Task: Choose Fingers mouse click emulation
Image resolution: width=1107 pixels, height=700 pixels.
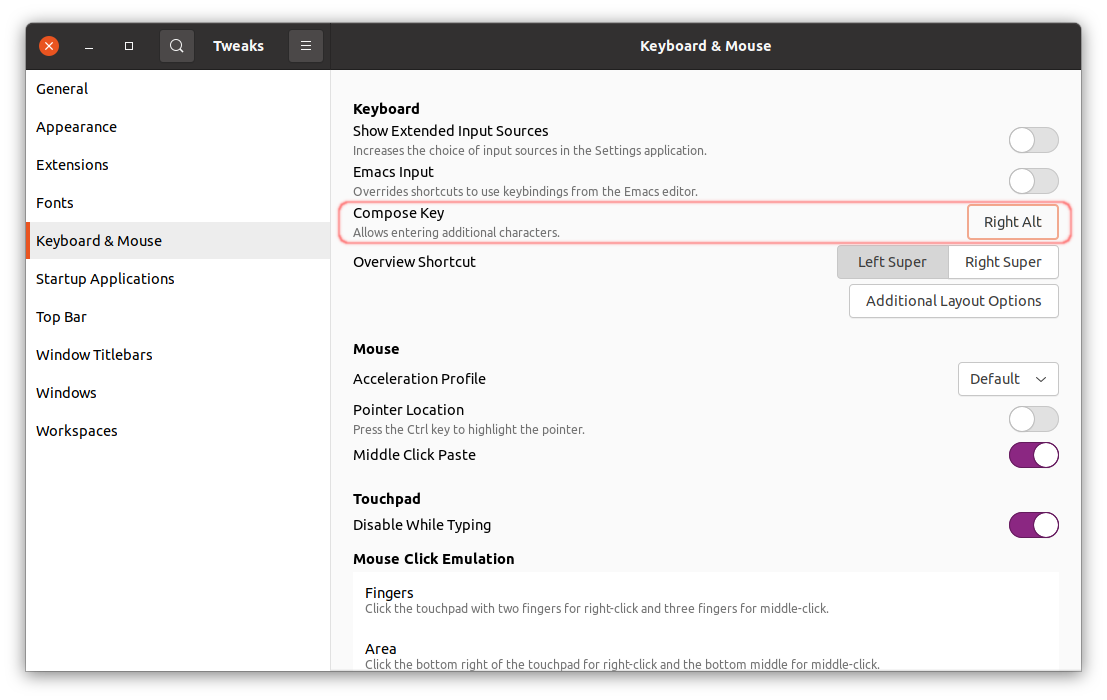Action: coord(706,600)
